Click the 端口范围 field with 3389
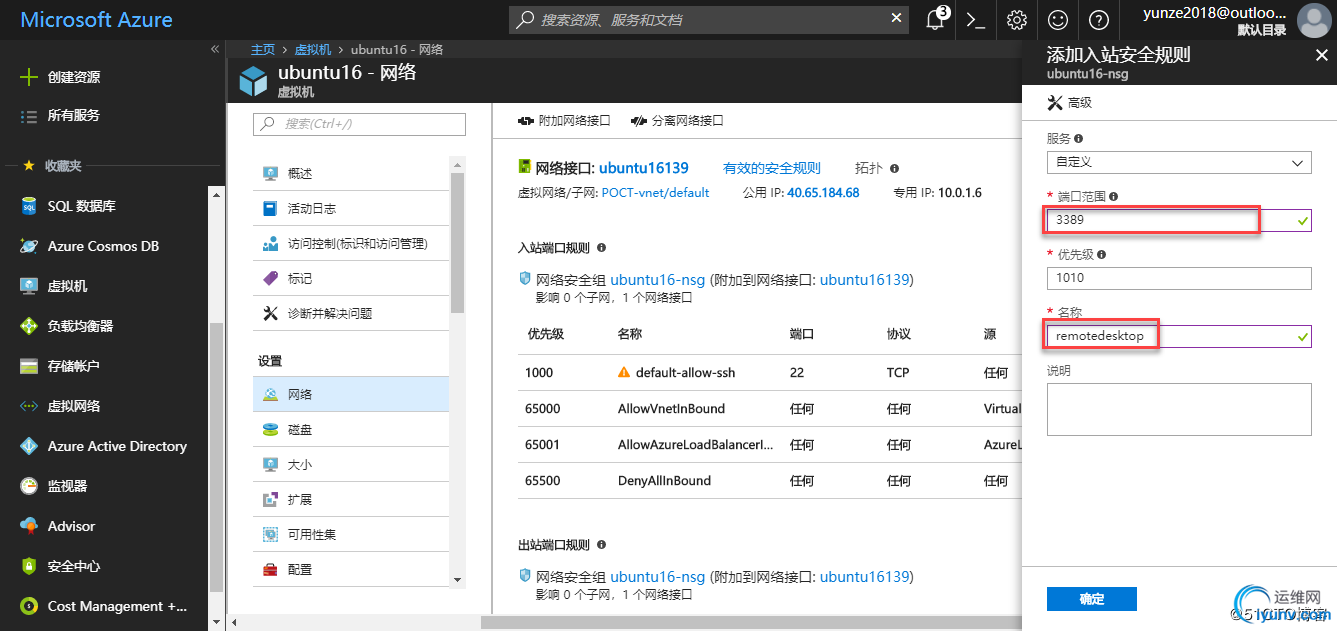The height and width of the screenshot is (631, 1337). [1179, 220]
